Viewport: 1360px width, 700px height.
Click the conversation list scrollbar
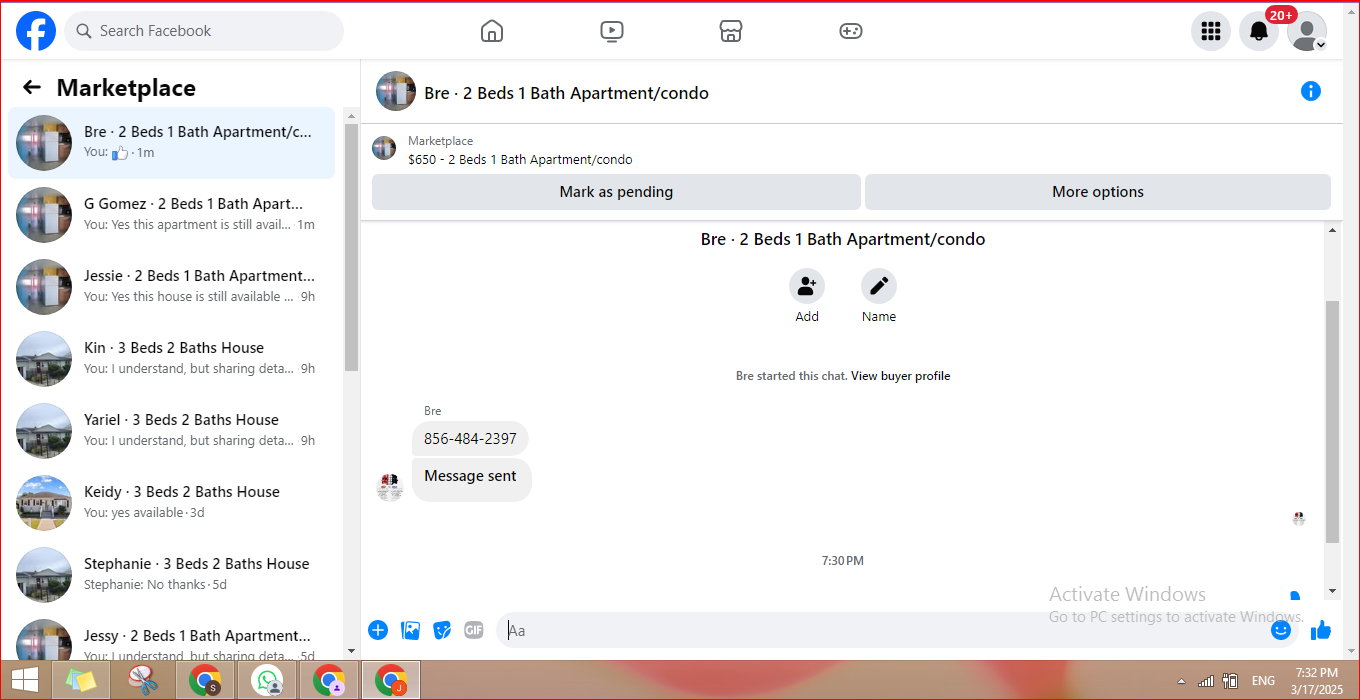coord(351,247)
